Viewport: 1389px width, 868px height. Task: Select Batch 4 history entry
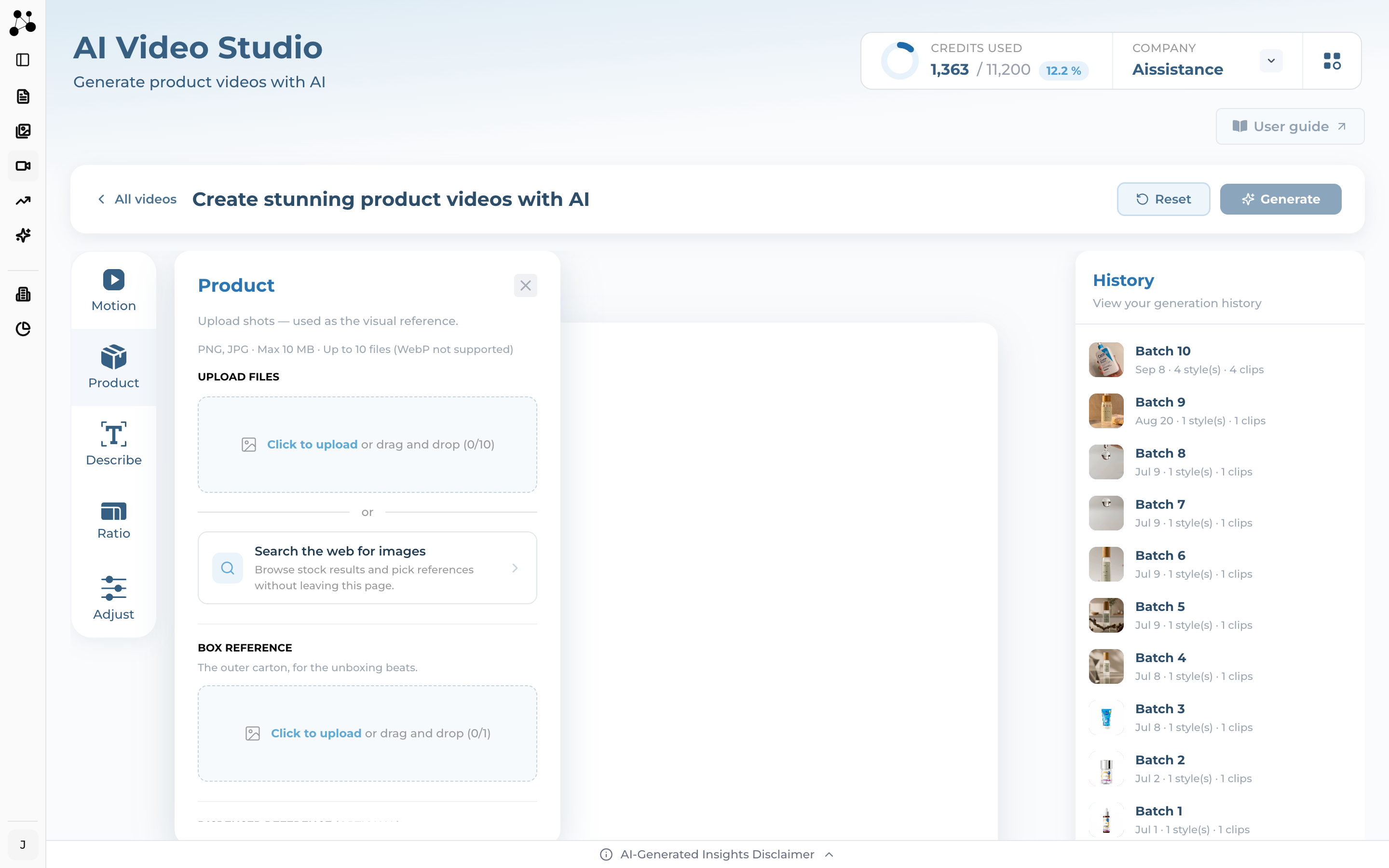pos(1220,666)
